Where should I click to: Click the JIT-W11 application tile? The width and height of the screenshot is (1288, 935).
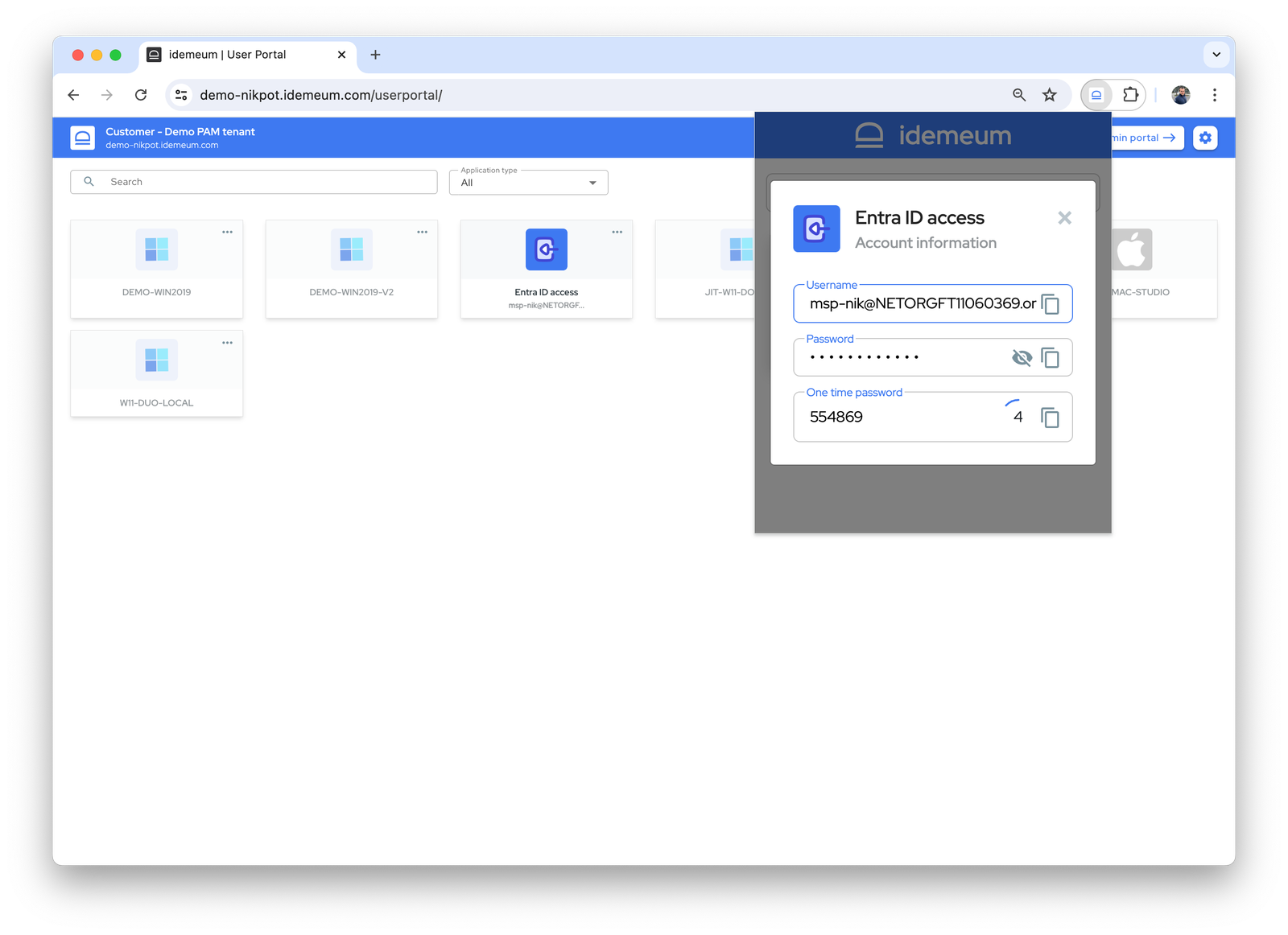(704, 269)
